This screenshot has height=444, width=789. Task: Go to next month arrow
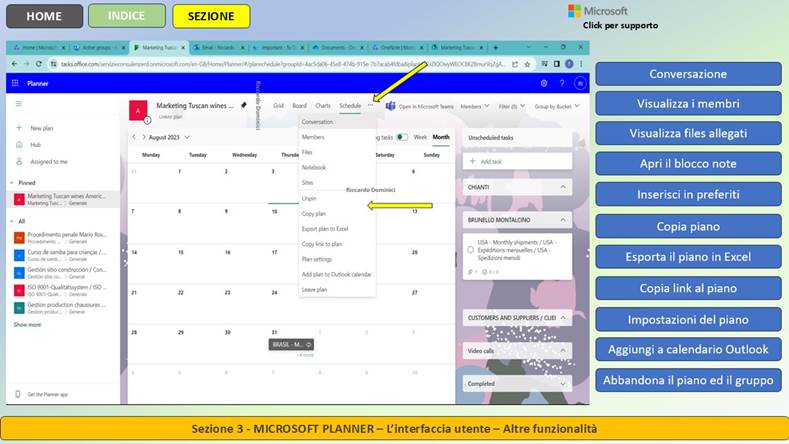pyautogui.click(x=143, y=137)
